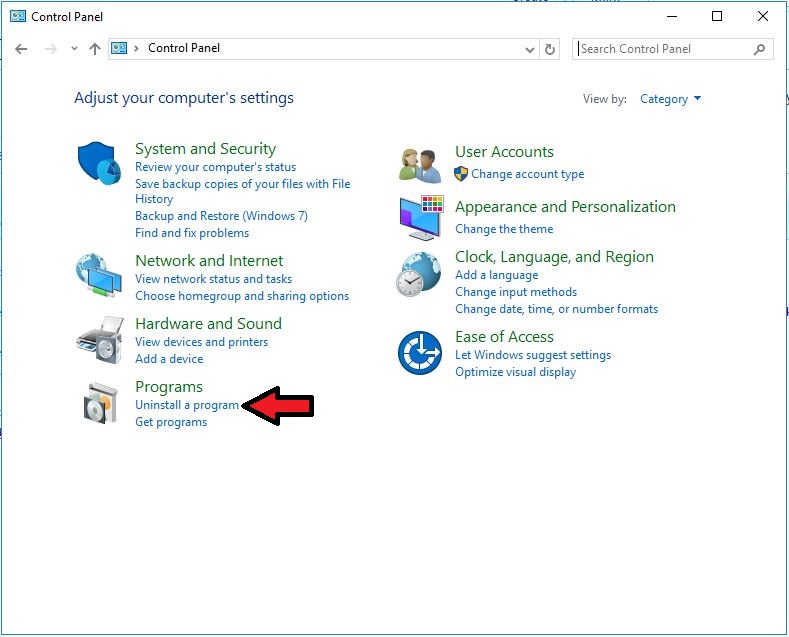
Task: Expand the View by Category dropdown
Action: [670, 99]
